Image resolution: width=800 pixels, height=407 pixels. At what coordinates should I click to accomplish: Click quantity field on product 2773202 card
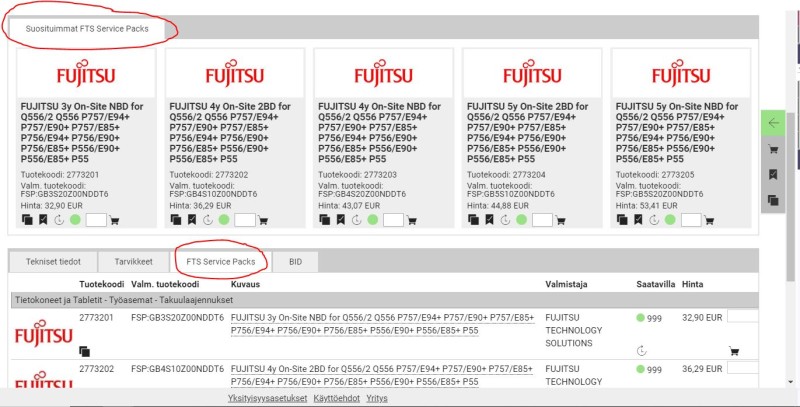pyautogui.click(x=245, y=220)
